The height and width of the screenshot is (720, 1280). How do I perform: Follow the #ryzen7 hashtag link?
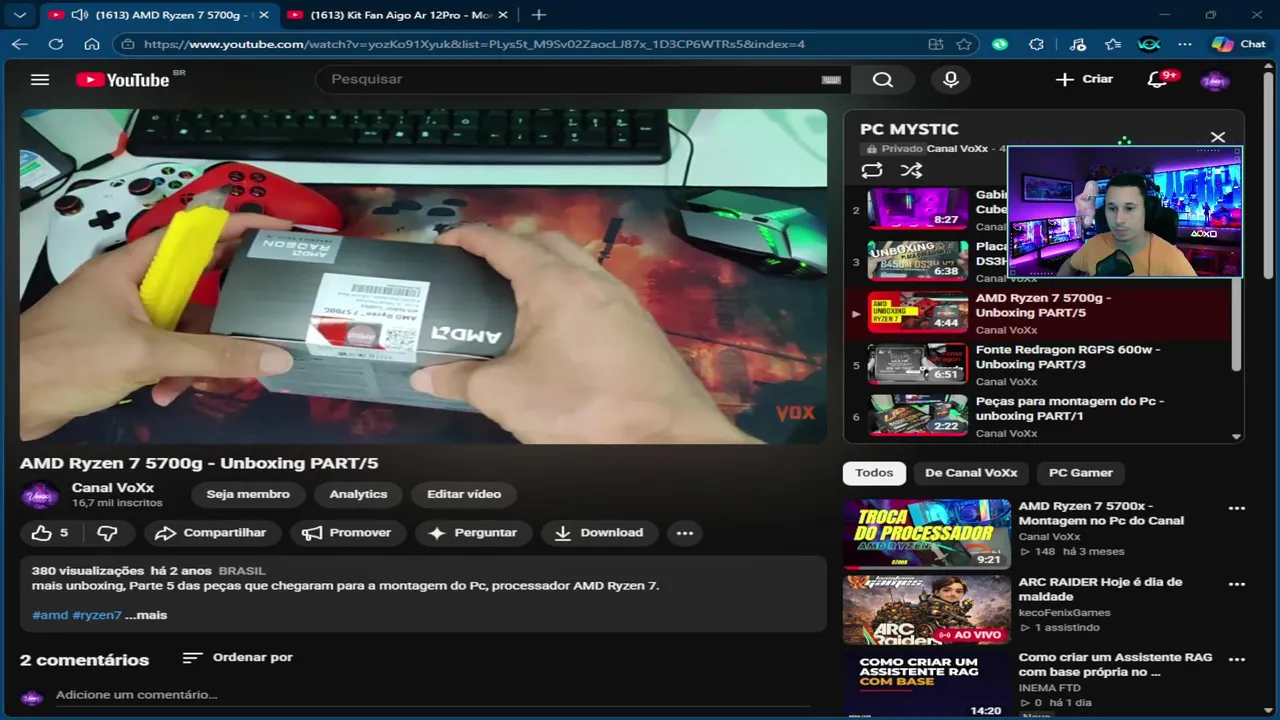click(x=97, y=615)
